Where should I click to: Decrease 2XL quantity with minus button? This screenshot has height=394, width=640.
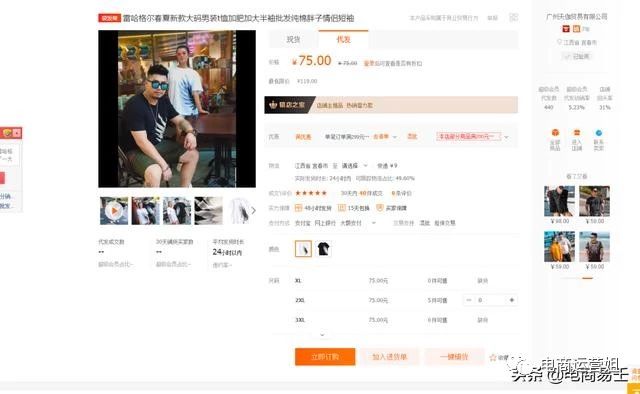469,300
